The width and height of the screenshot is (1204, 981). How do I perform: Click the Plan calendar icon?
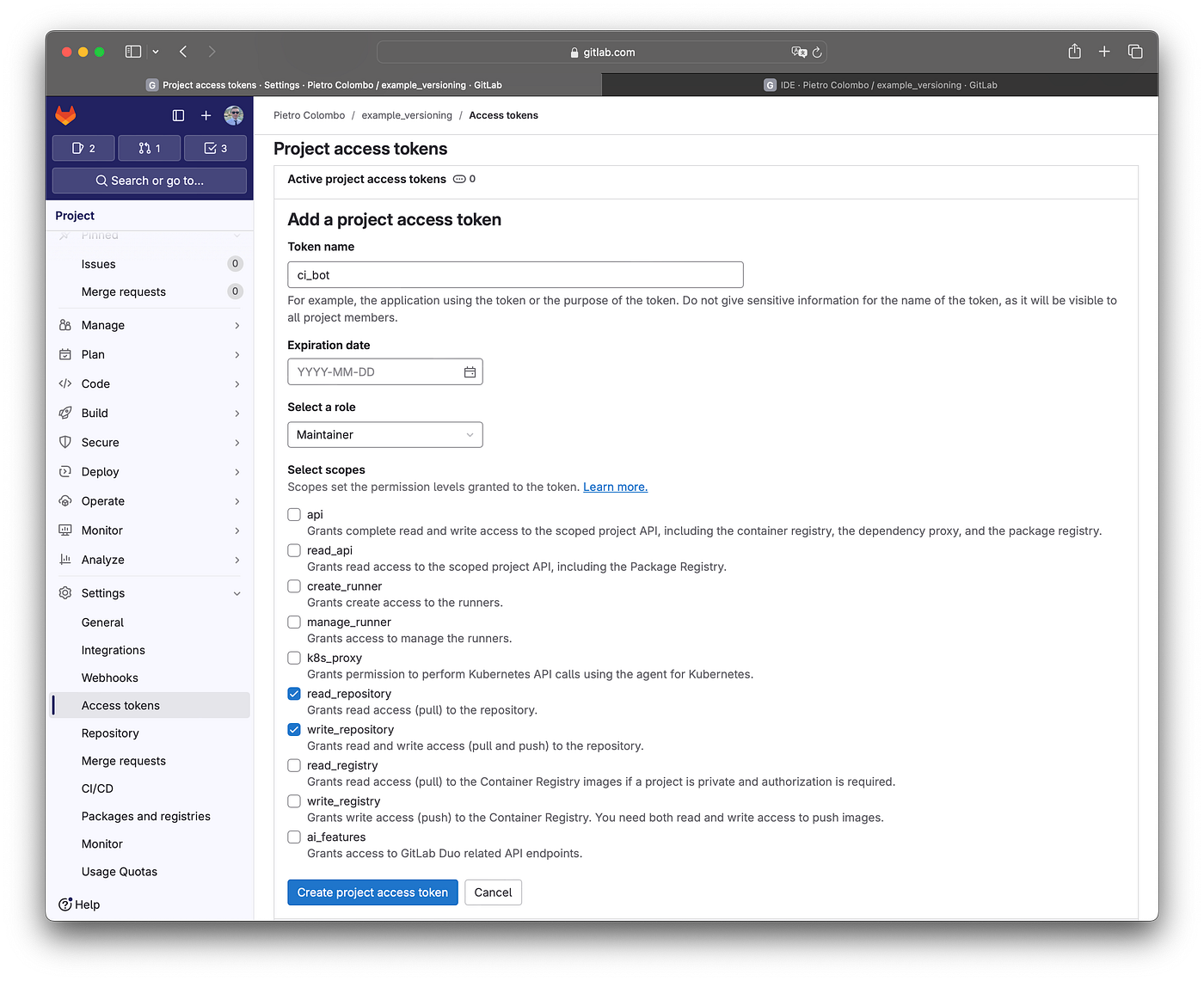65,354
